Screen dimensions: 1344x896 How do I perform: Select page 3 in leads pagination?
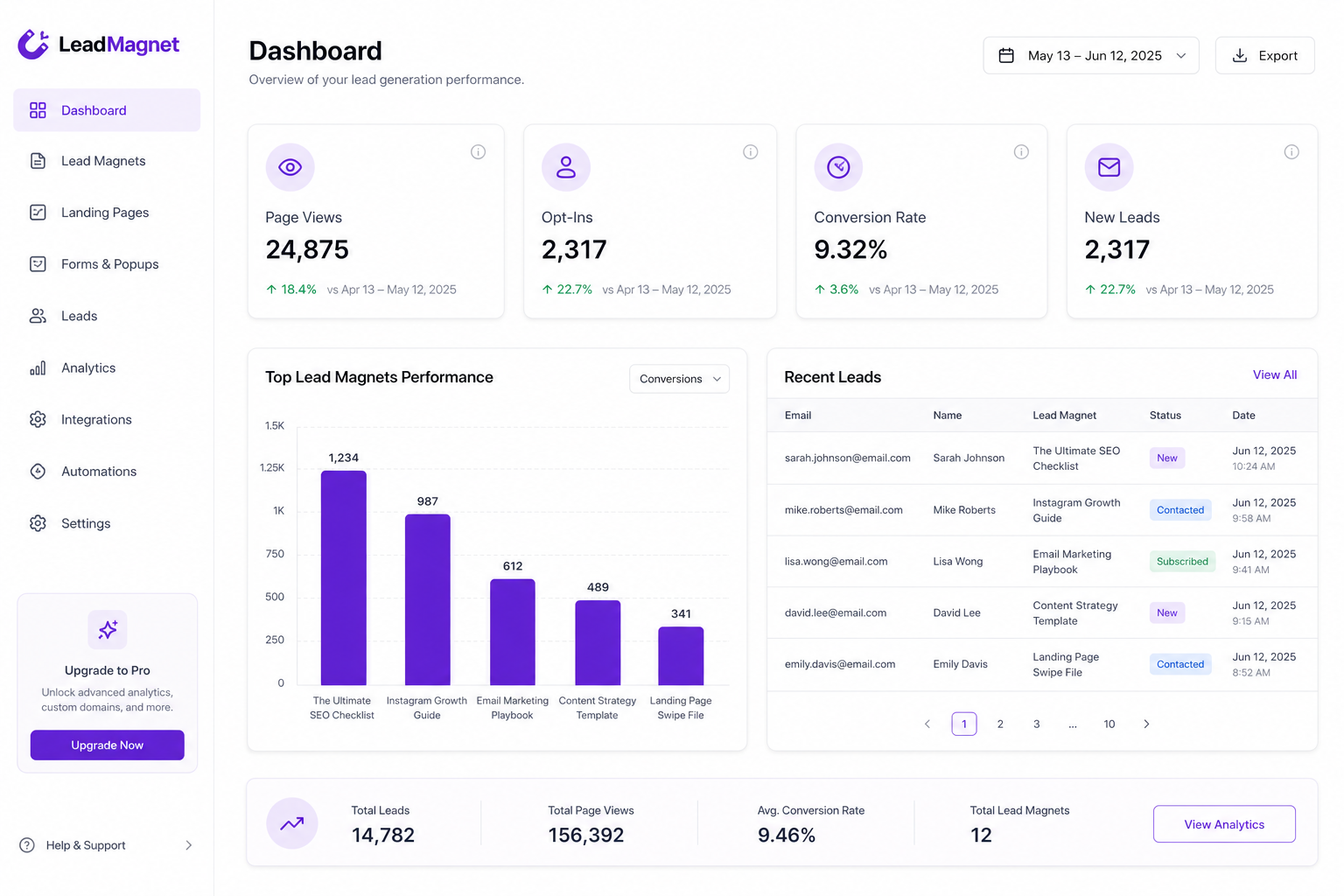[x=1037, y=724]
